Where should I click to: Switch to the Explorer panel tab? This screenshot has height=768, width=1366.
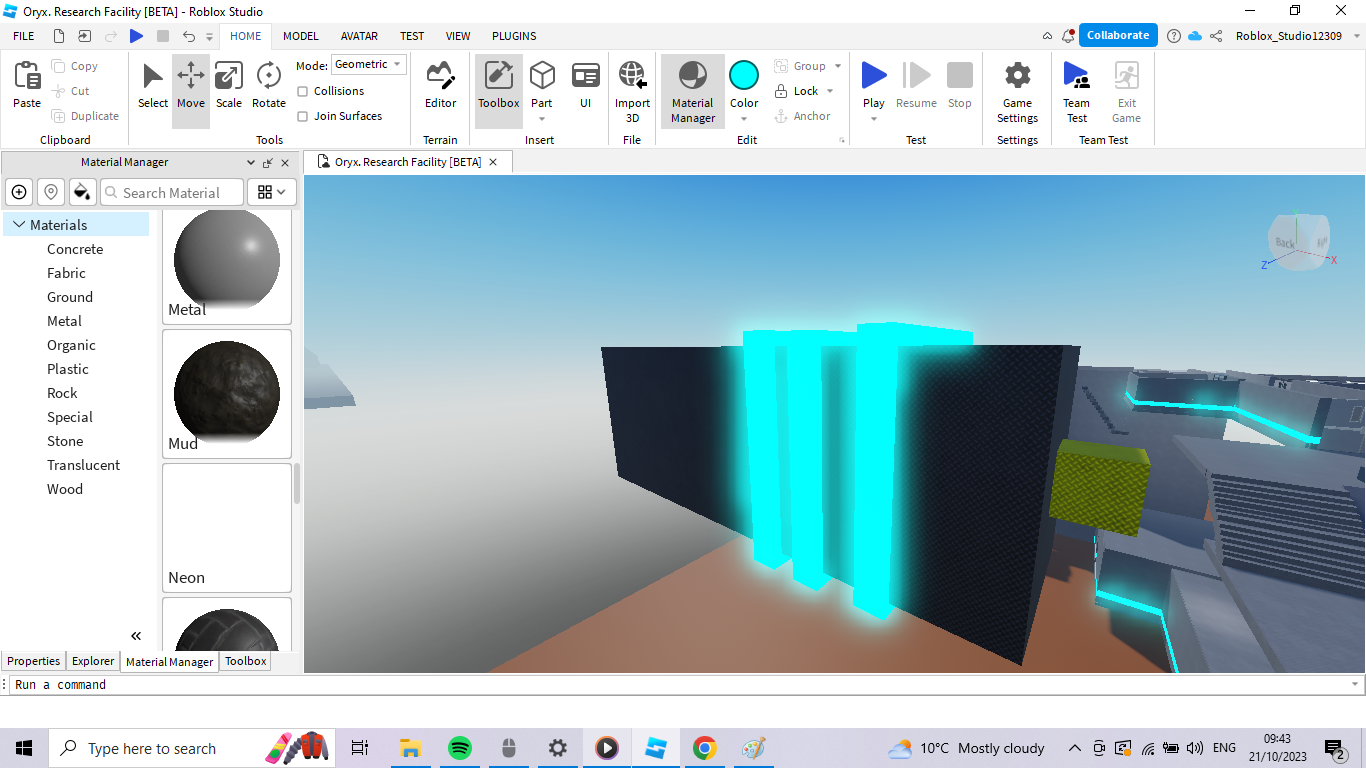tap(93, 661)
